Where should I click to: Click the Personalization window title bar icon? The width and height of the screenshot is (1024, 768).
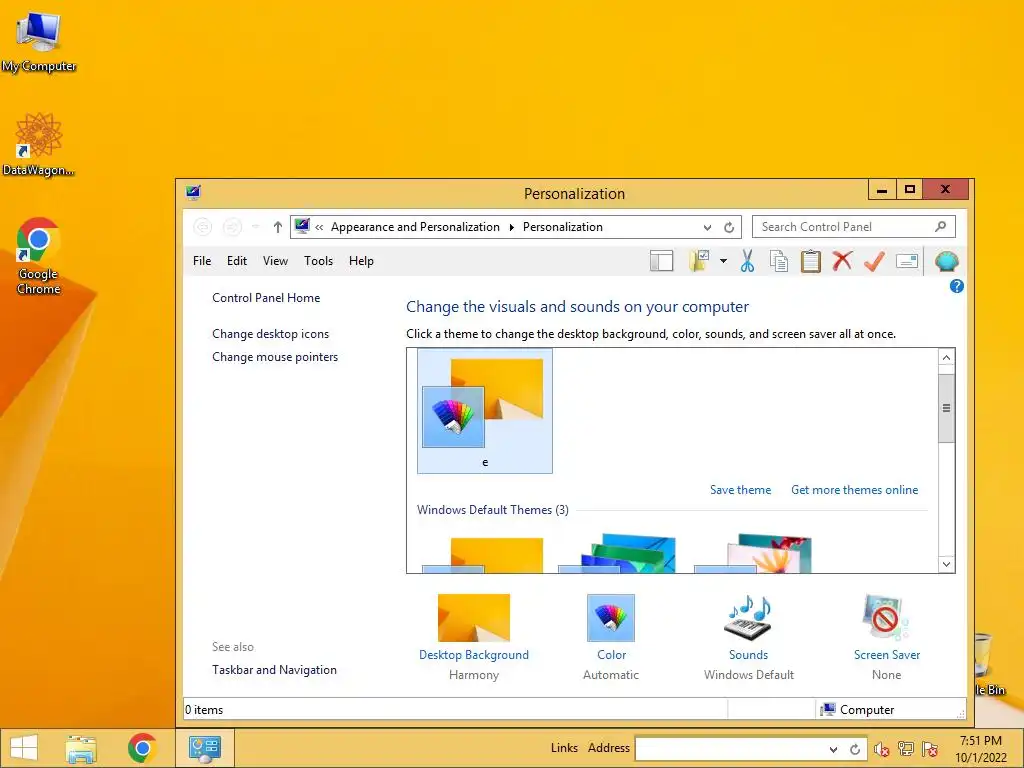pos(193,193)
